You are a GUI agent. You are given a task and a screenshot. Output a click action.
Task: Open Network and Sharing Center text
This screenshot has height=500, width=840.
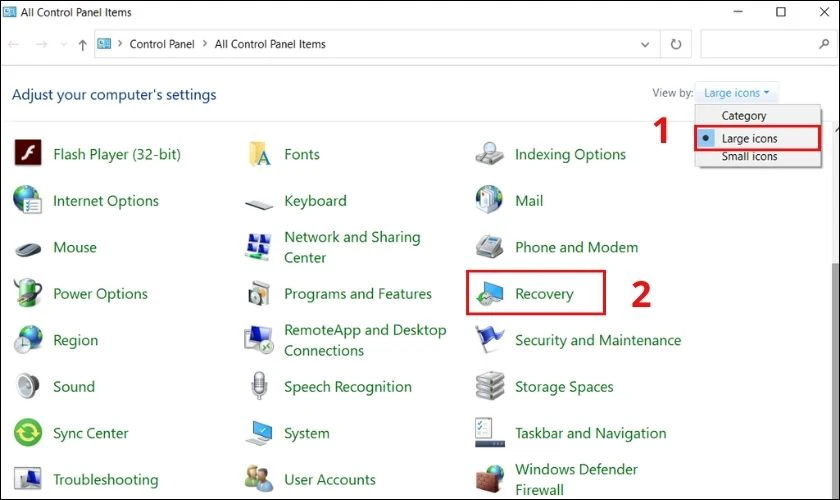click(352, 247)
